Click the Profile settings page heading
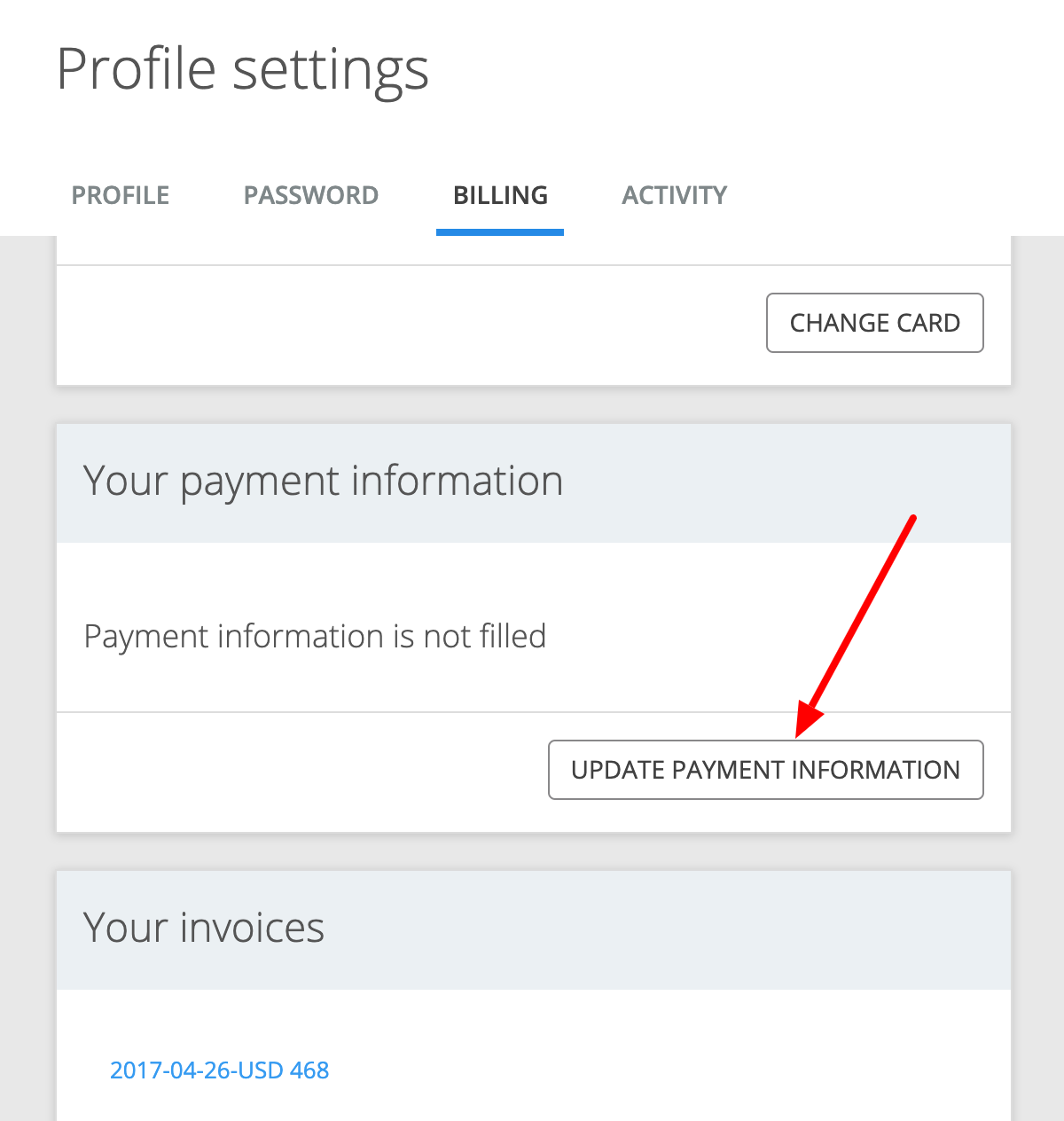Image resolution: width=1064 pixels, height=1121 pixels. [243, 70]
